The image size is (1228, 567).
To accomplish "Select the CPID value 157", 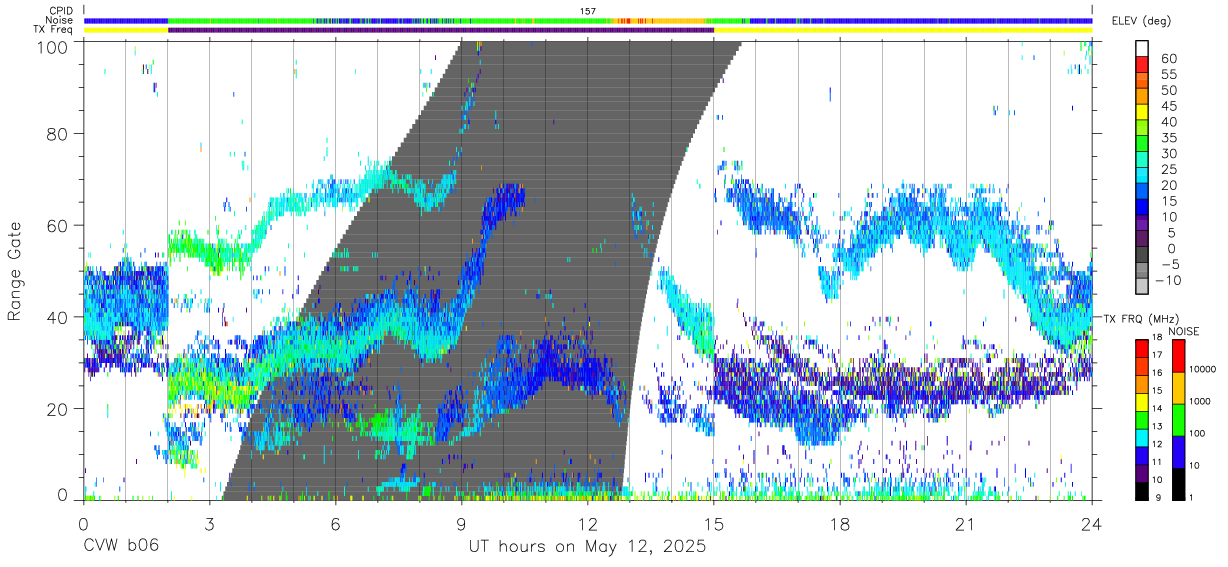I will [588, 10].
